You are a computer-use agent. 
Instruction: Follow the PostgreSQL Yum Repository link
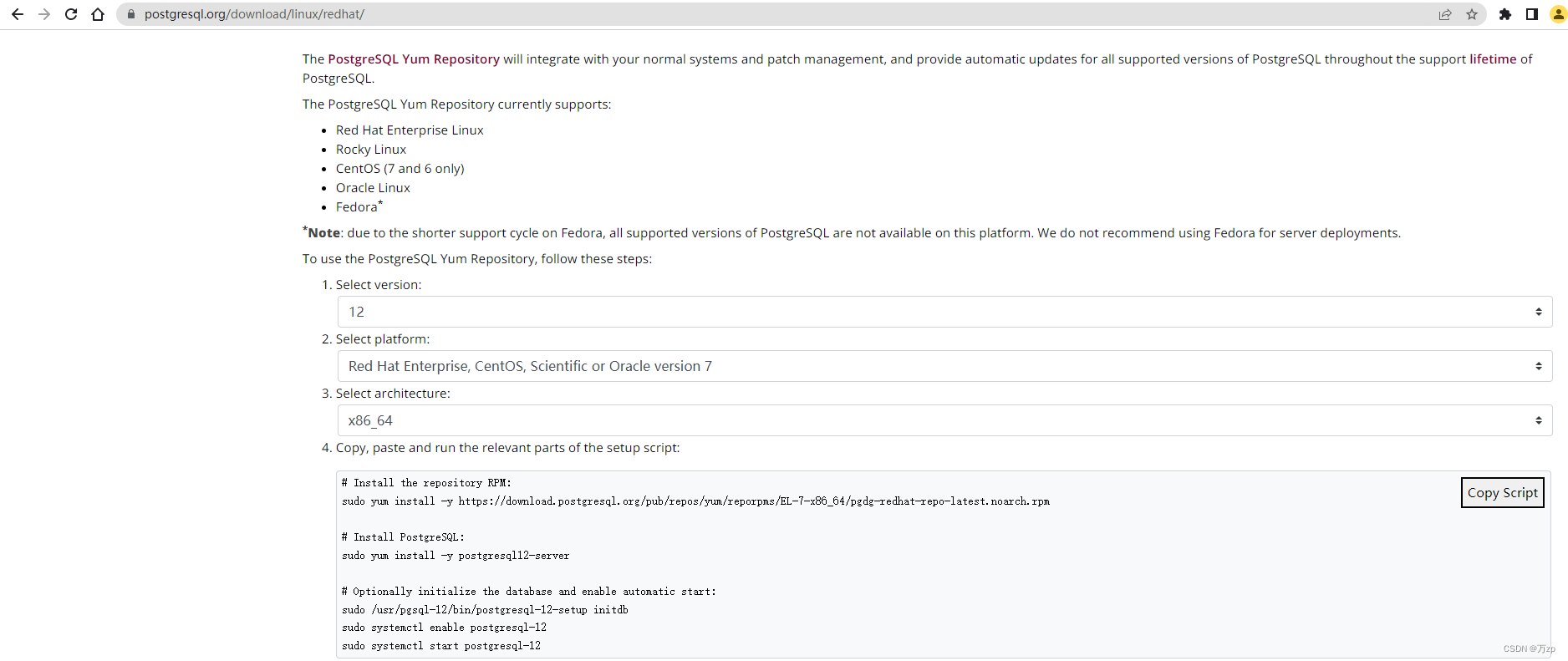(x=414, y=59)
